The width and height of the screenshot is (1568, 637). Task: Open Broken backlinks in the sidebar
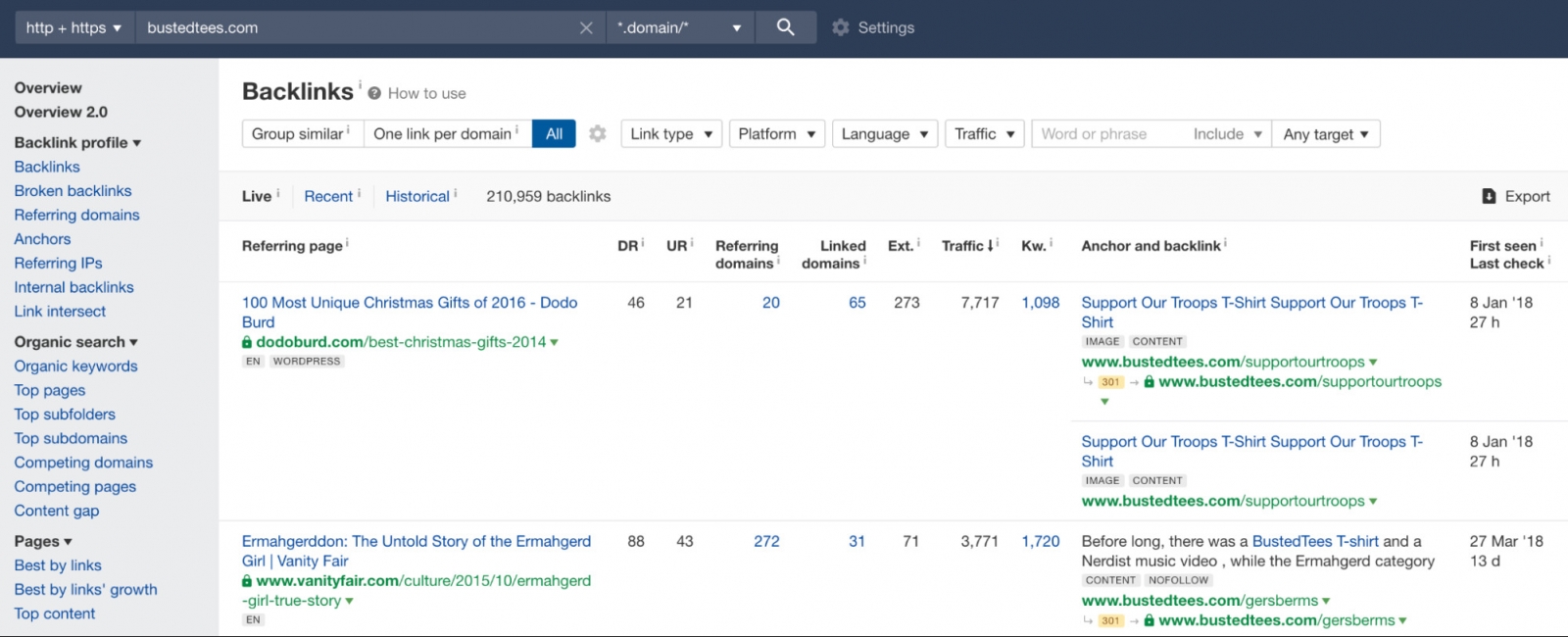click(x=73, y=190)
